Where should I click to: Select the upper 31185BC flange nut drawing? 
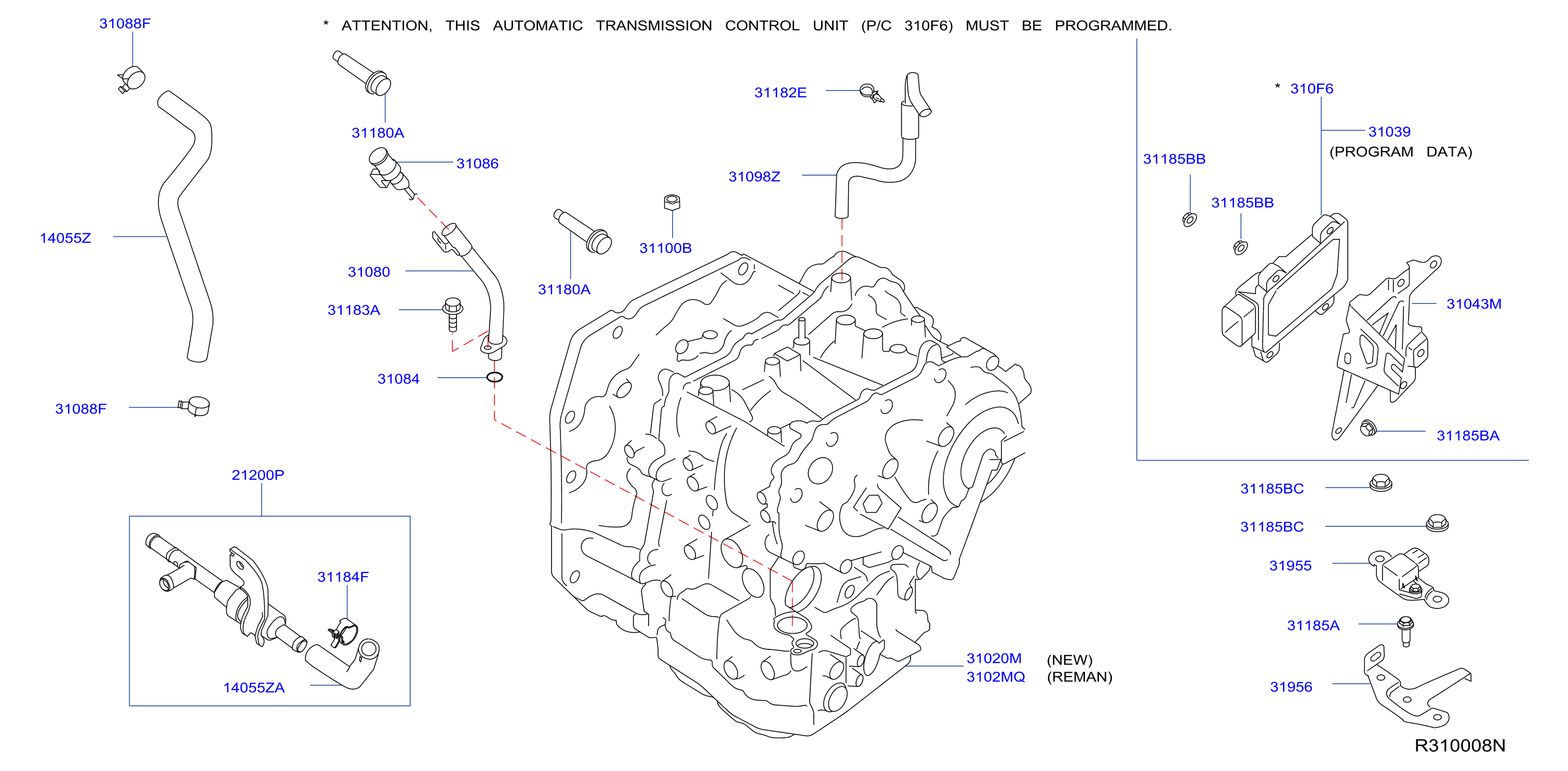pos(1381,484)
